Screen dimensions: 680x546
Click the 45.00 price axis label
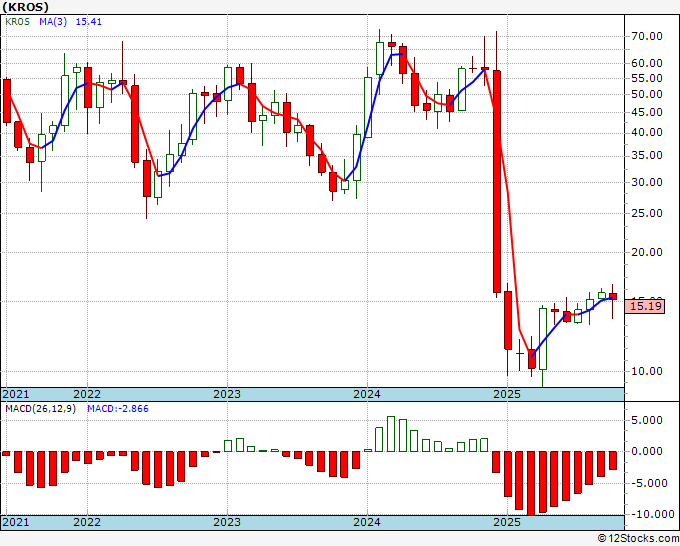pos(647,112)
